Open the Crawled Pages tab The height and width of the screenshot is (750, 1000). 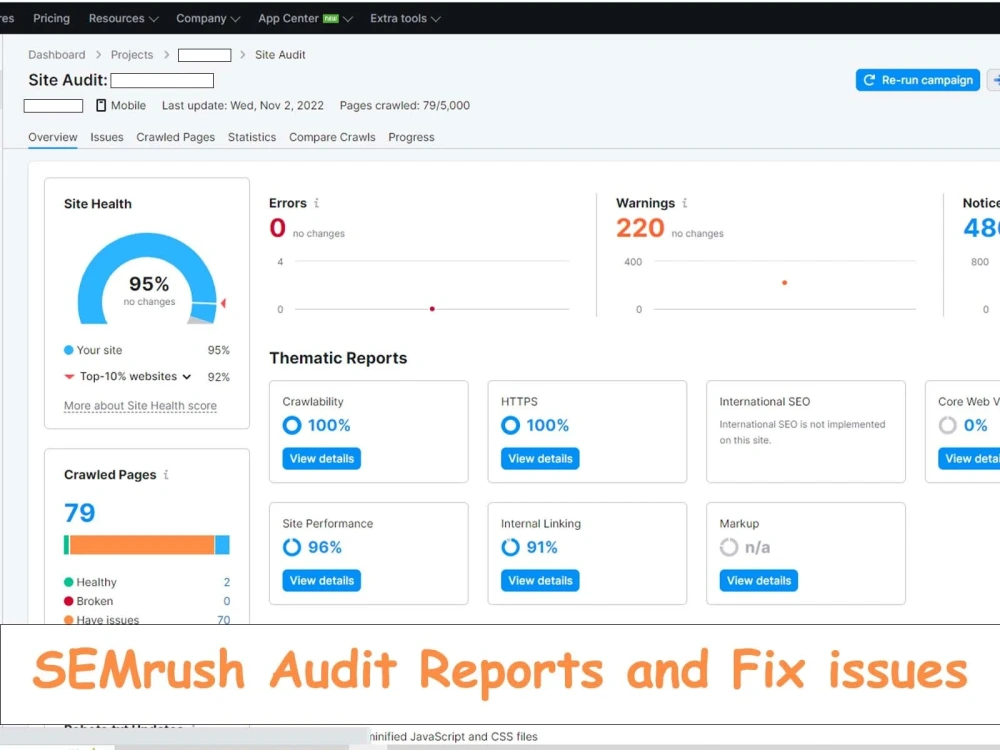tap(175, 137)
